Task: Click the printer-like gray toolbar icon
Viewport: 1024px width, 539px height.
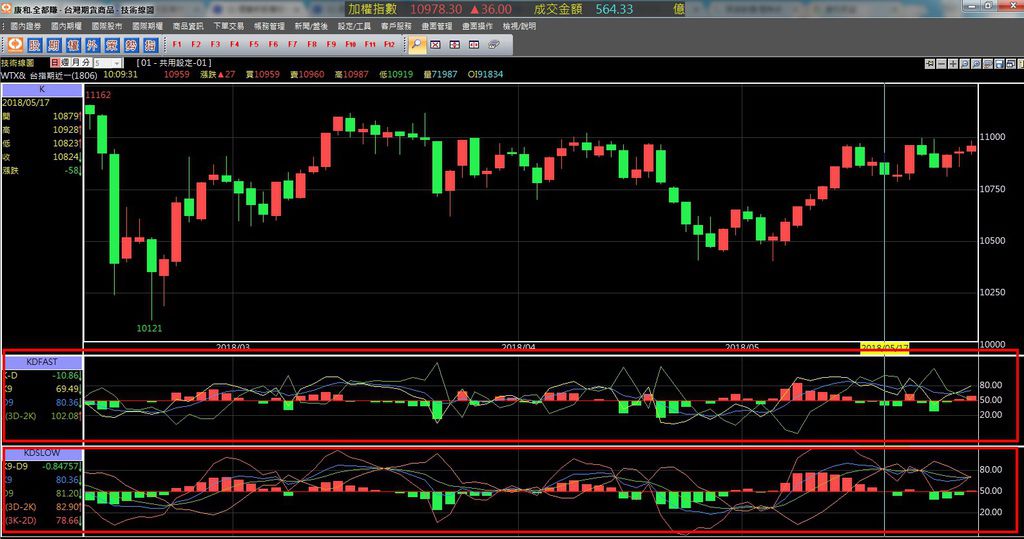Action: tap(494, 44)
